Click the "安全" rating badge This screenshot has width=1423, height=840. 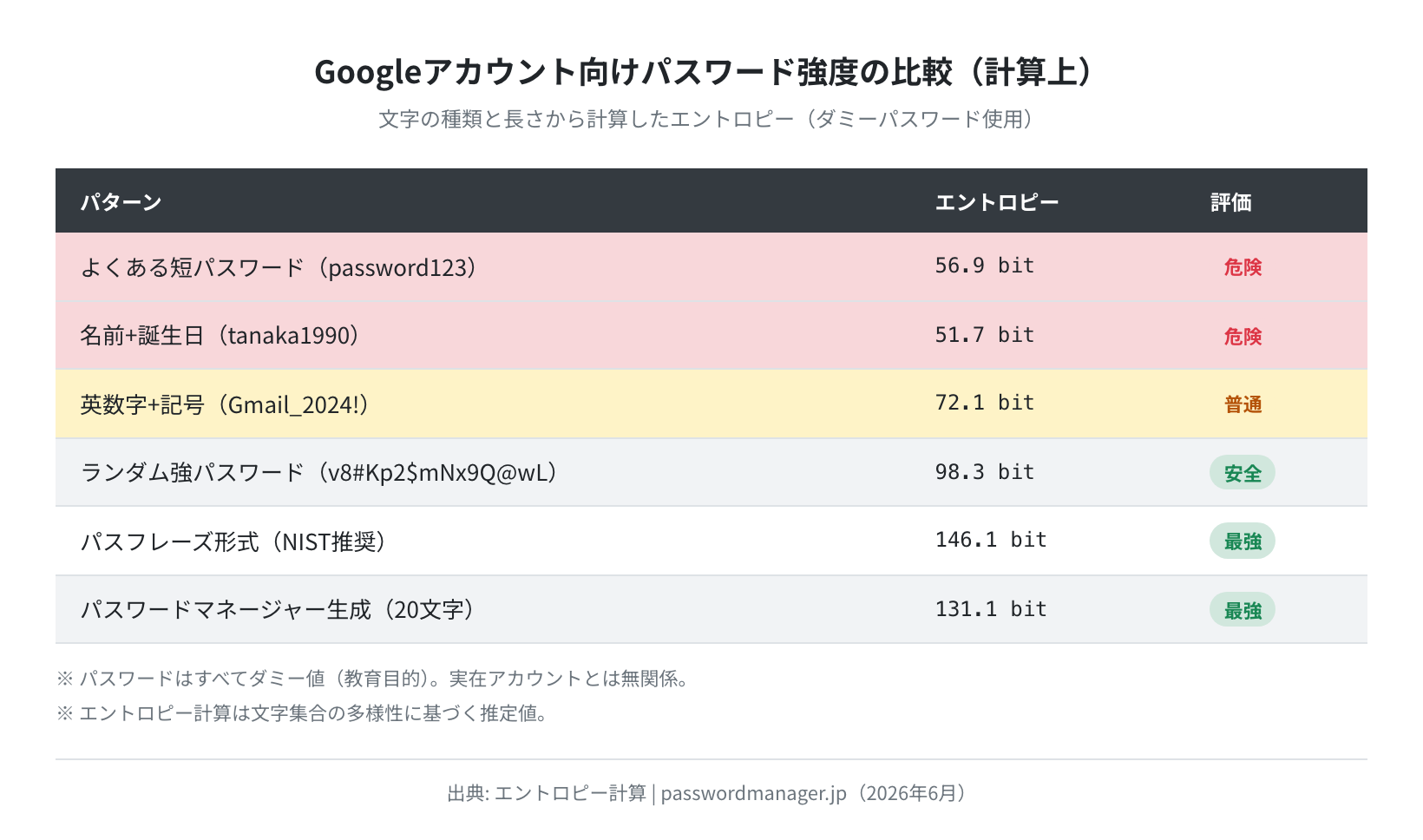(1243, 473)
